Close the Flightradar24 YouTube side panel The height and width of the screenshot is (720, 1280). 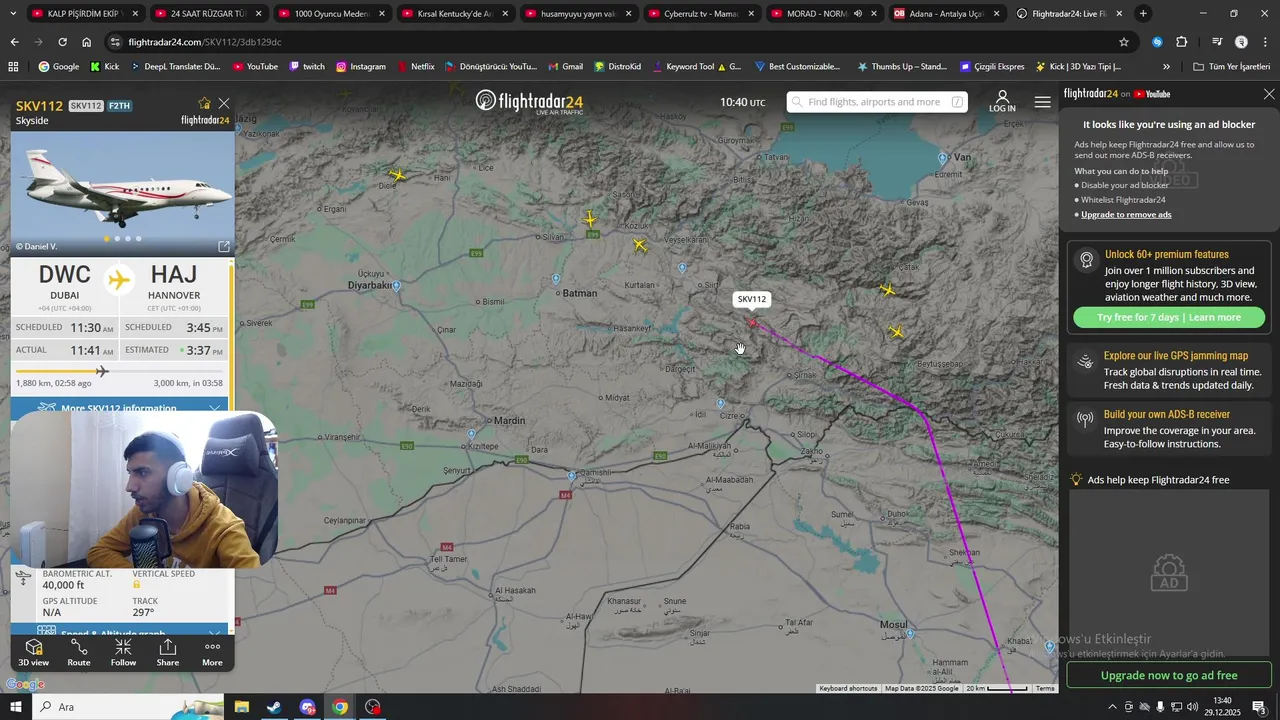(1269, 94)
